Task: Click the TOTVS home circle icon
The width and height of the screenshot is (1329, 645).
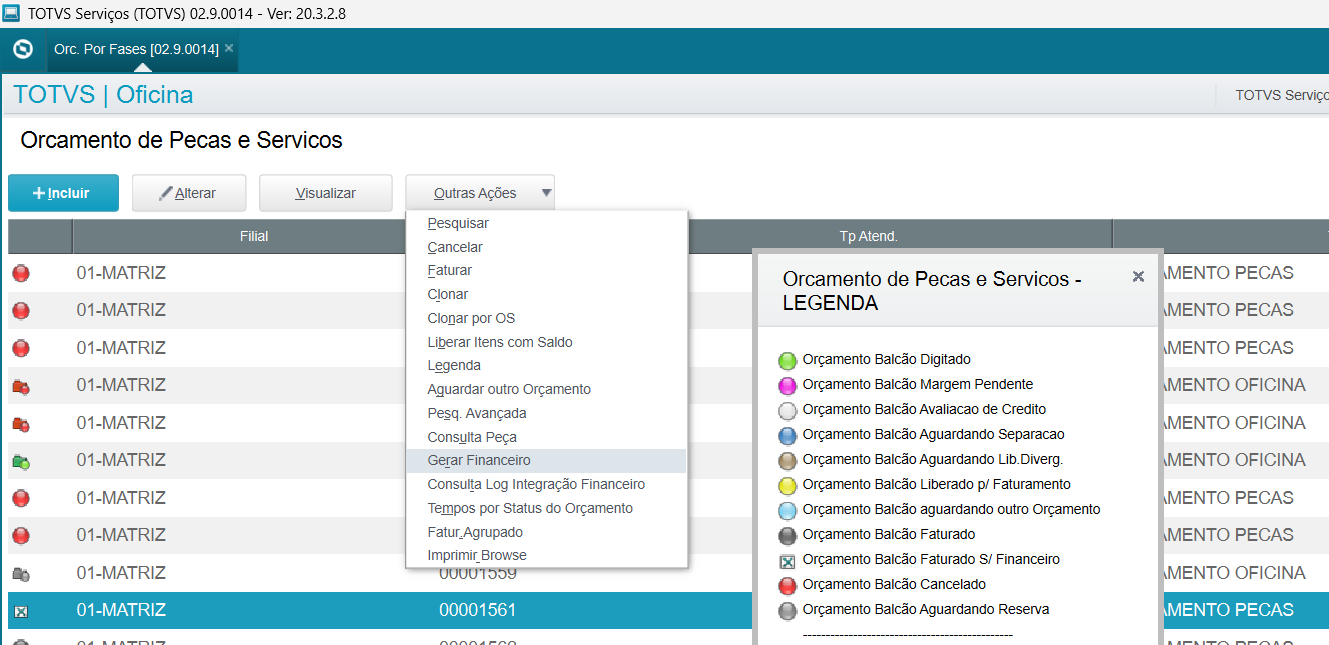Action: point(22,49)
